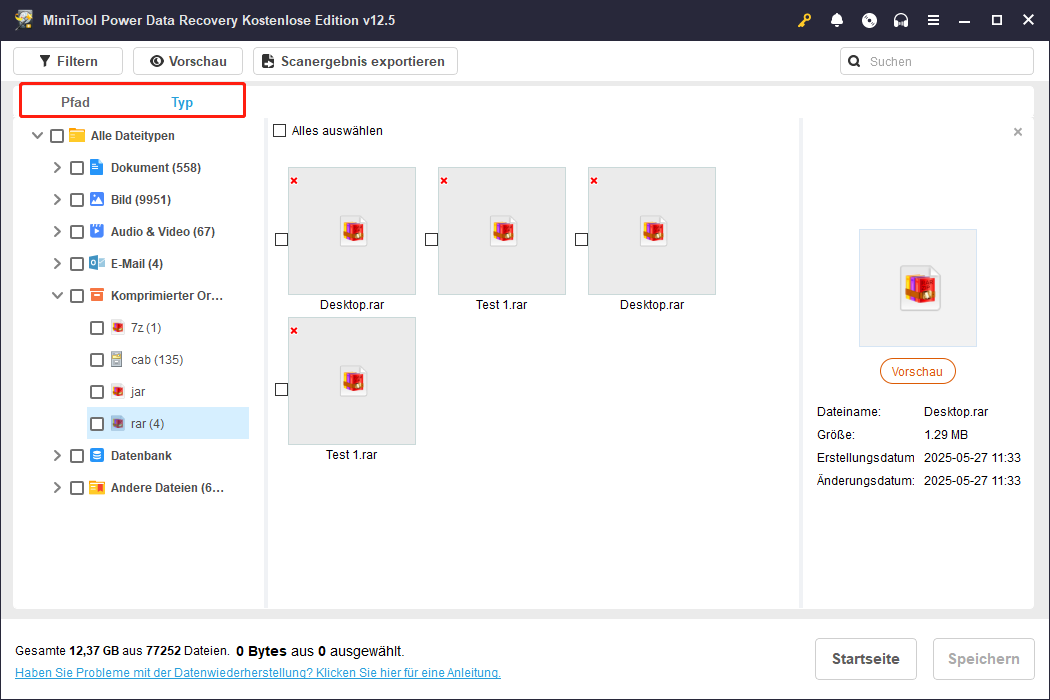Click the E-Mail Outlook category icon
The height and width of the screenshot is (700, 1050).
[x=96, y=263]
